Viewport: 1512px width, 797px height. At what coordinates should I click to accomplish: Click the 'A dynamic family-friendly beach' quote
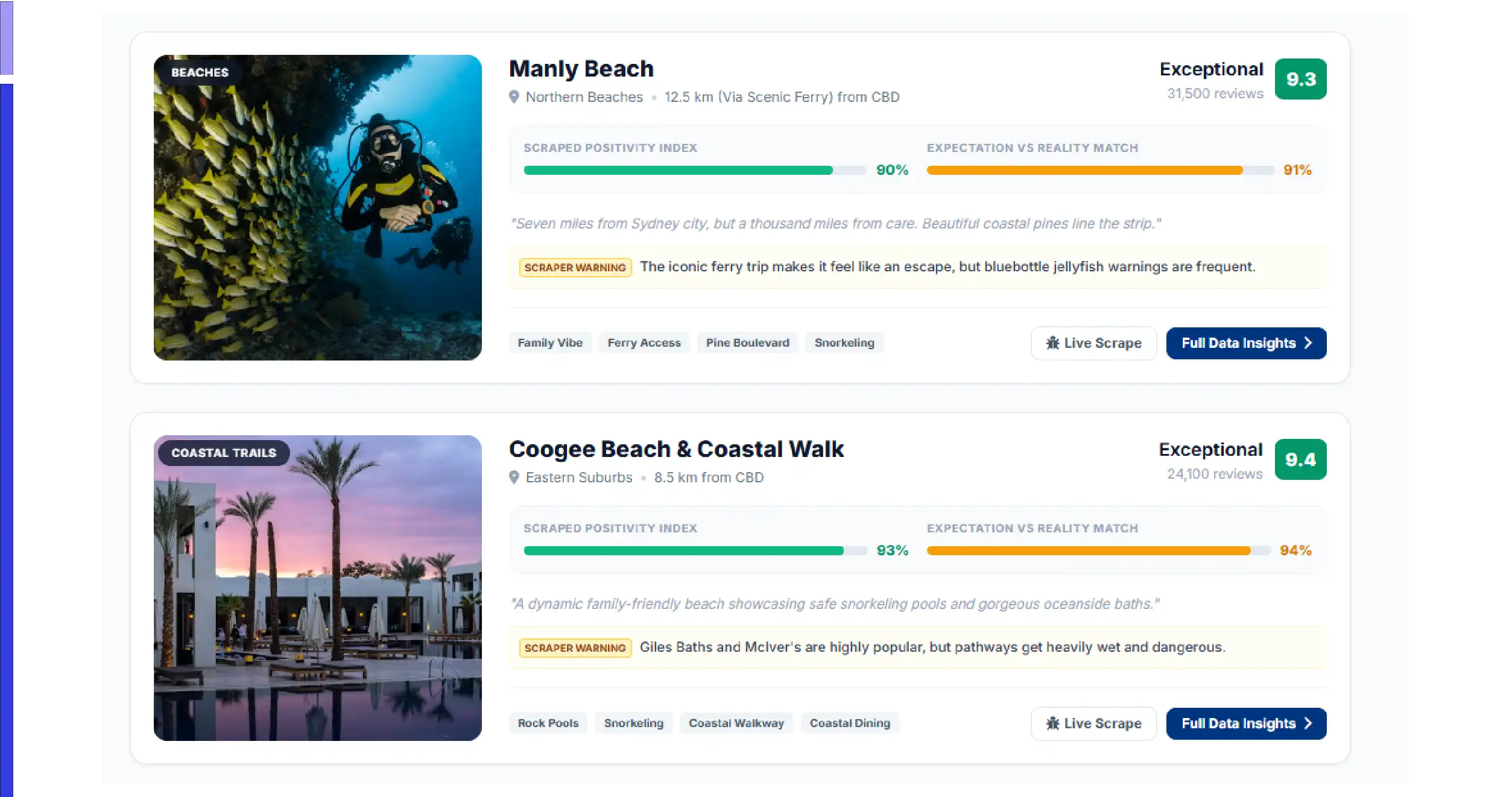tap(834, 604)
